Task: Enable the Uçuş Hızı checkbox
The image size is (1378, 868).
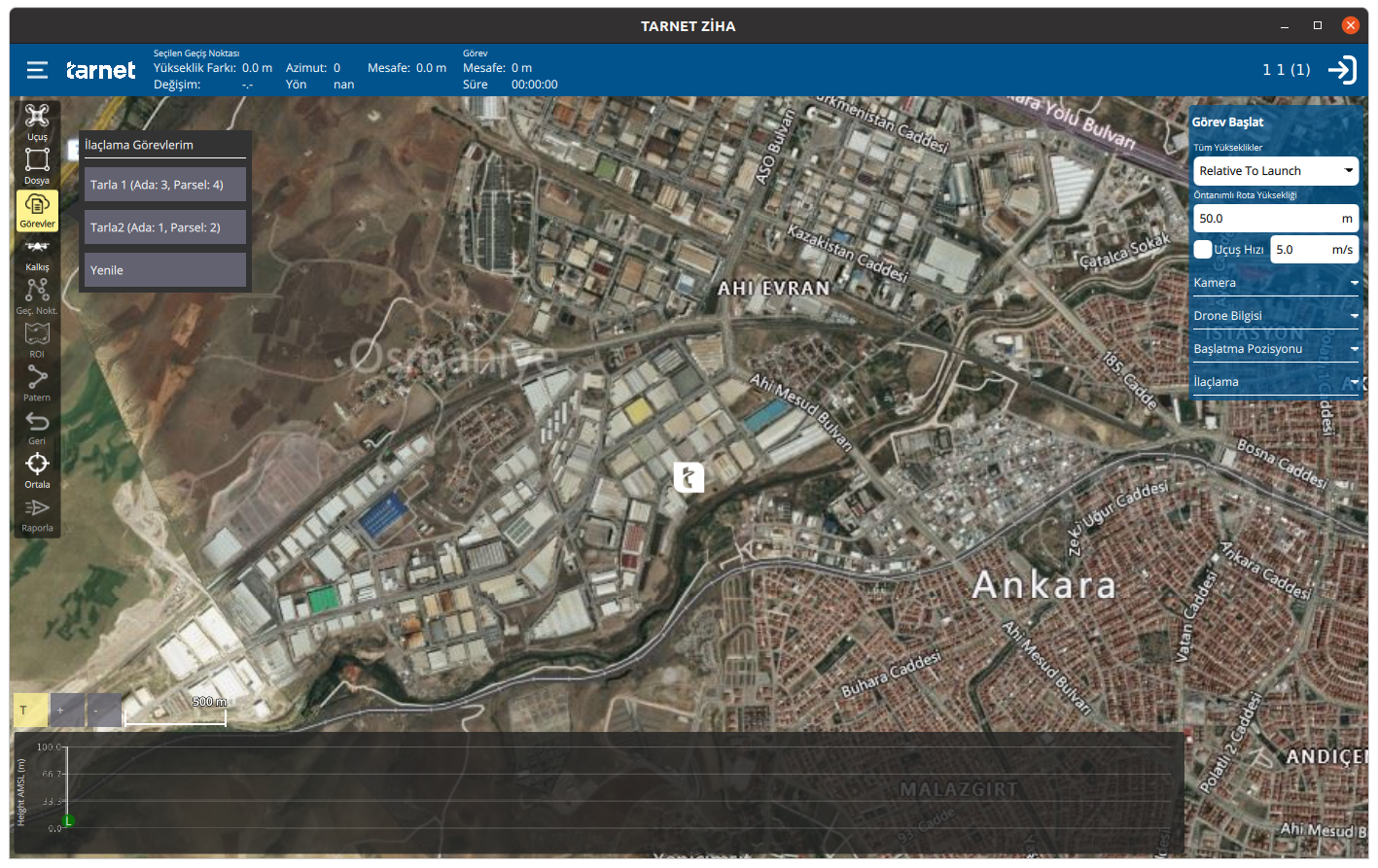Action: (x=1203, y=250)
